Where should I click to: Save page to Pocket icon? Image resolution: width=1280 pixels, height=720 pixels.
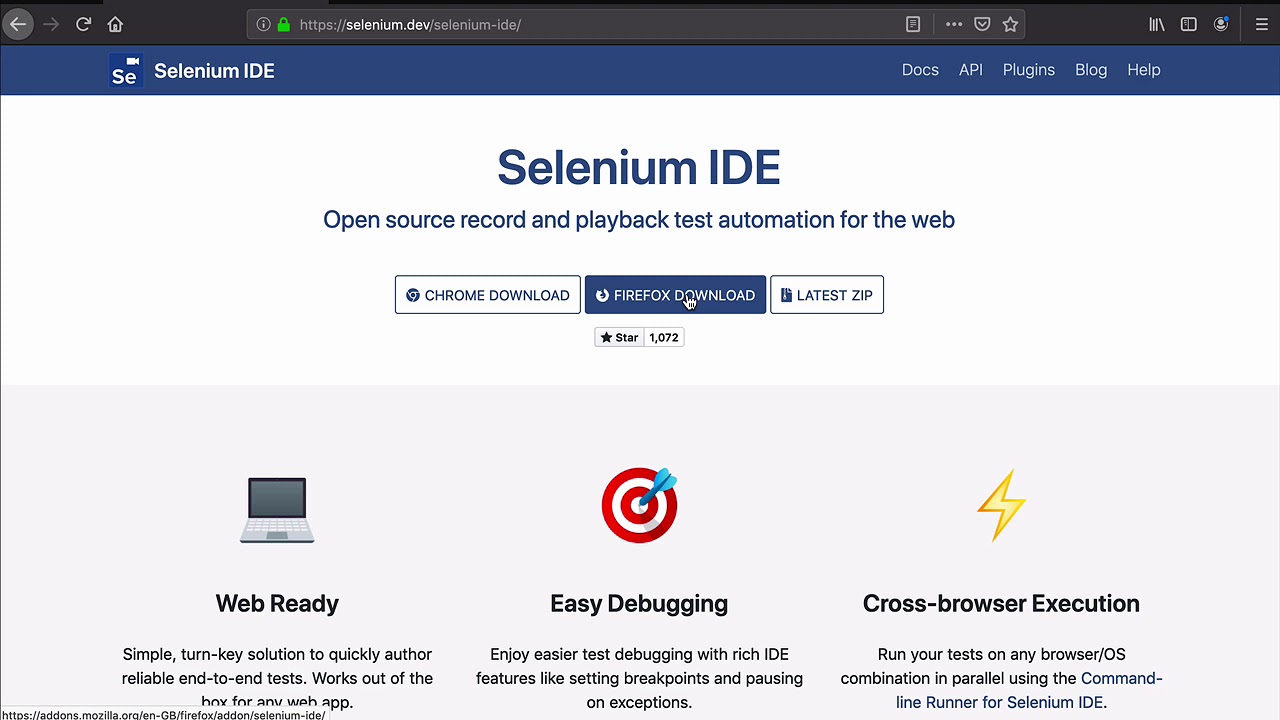(x=982, y=24)
